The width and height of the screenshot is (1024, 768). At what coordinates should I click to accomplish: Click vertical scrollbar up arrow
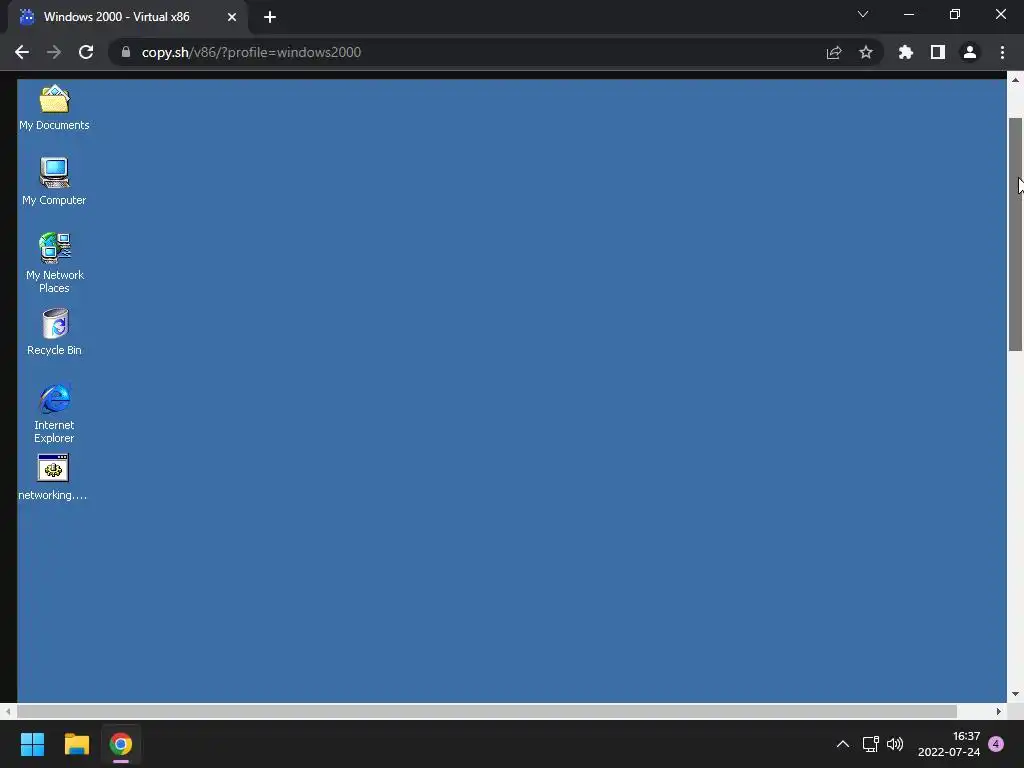pos(1015,80)
